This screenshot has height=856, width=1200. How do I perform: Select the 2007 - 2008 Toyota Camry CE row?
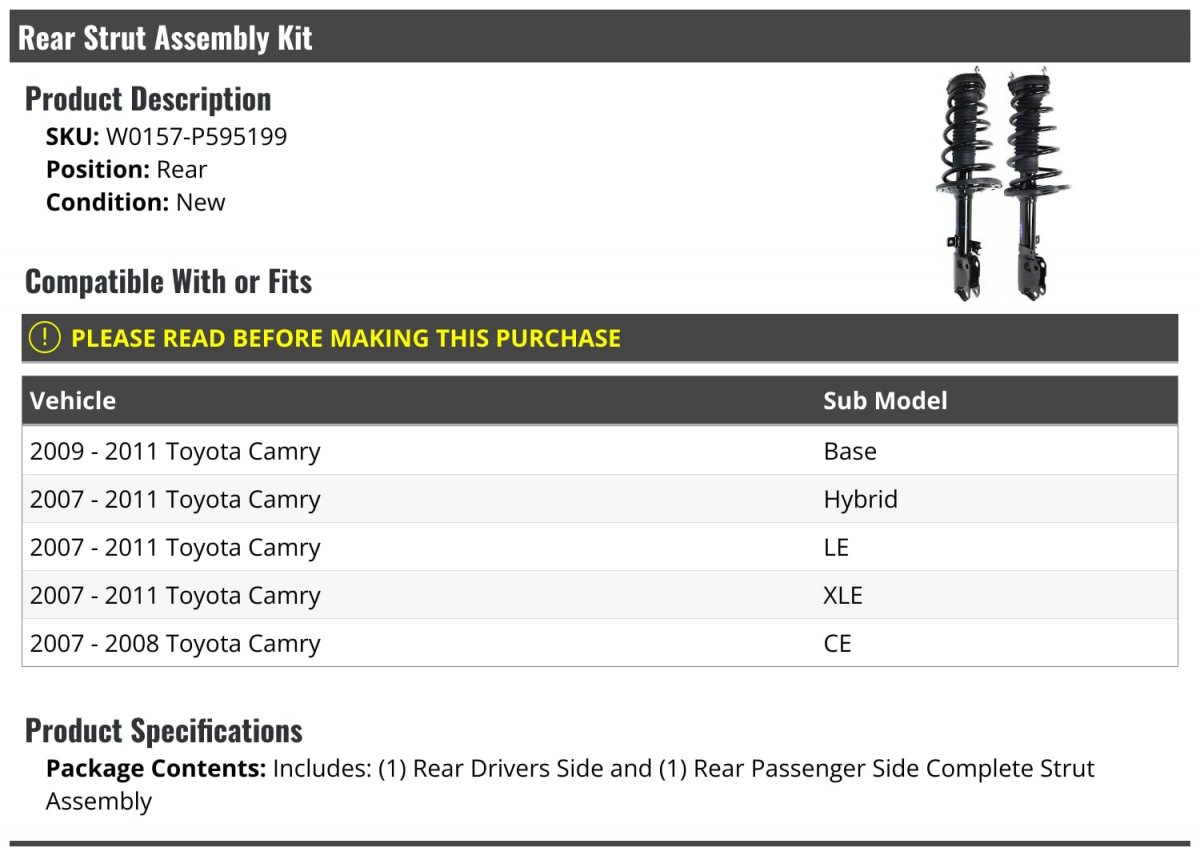(x=600, y=643)
